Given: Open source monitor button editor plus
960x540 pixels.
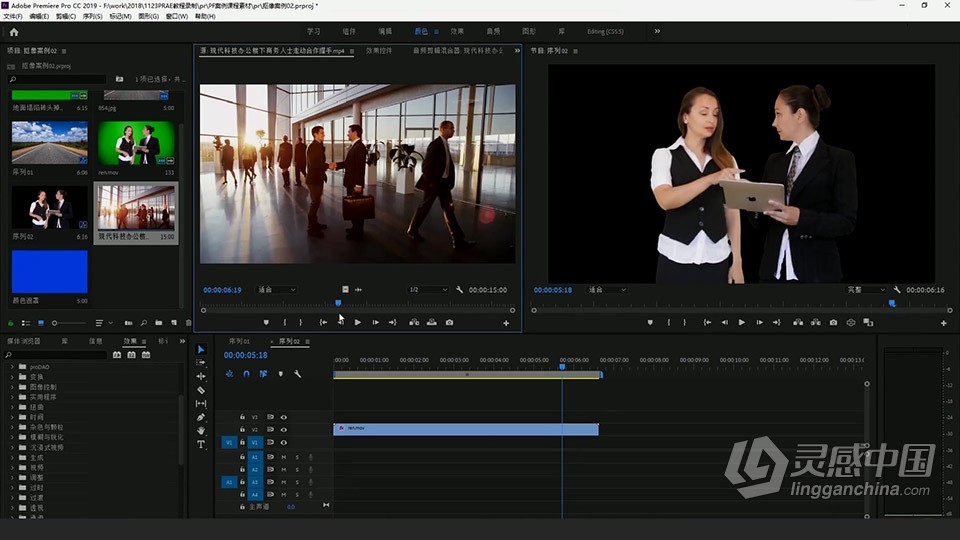Looking at the screenshot, I should point(506,323).
